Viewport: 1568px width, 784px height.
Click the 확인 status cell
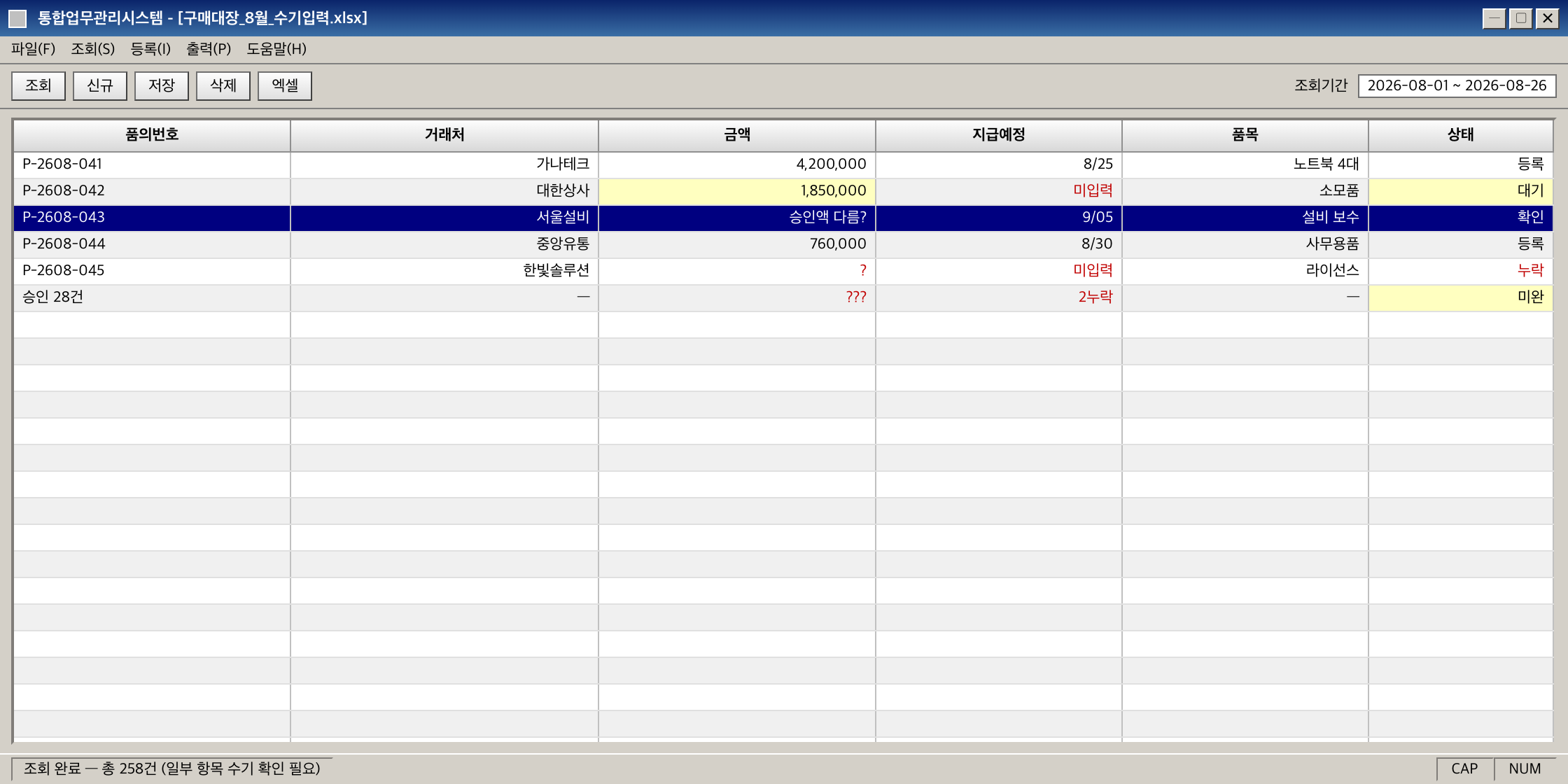(1461, 218)
